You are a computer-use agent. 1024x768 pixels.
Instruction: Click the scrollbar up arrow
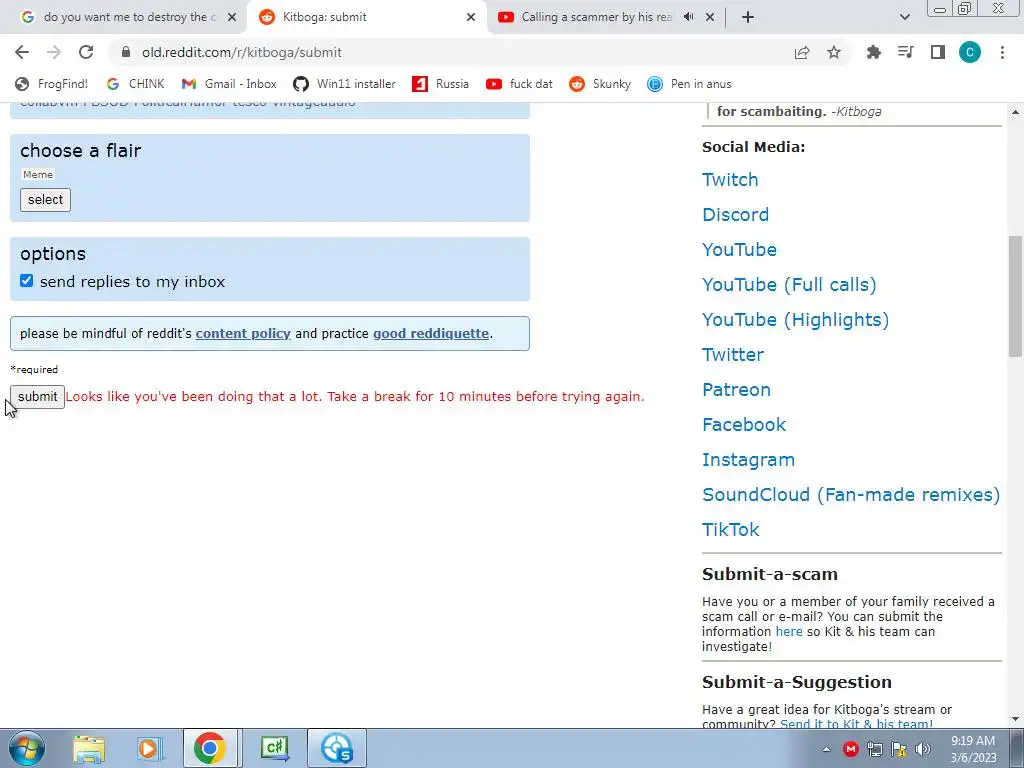pos(1016,112)
